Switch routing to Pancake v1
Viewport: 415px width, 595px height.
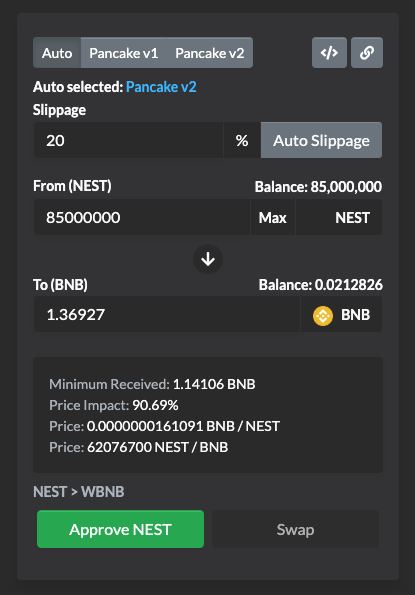tap(124, 53)
